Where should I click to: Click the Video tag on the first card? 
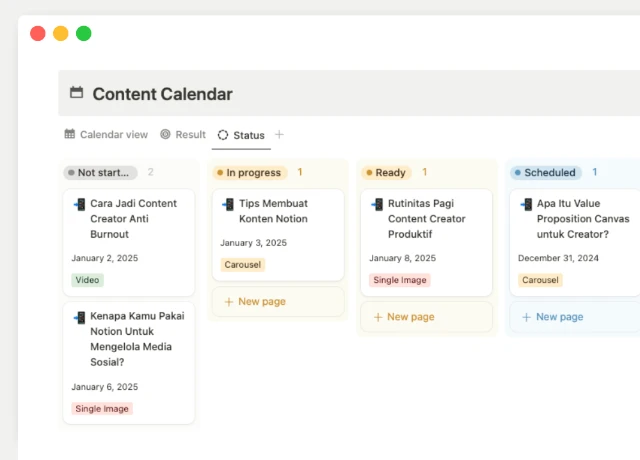[87, 280]
